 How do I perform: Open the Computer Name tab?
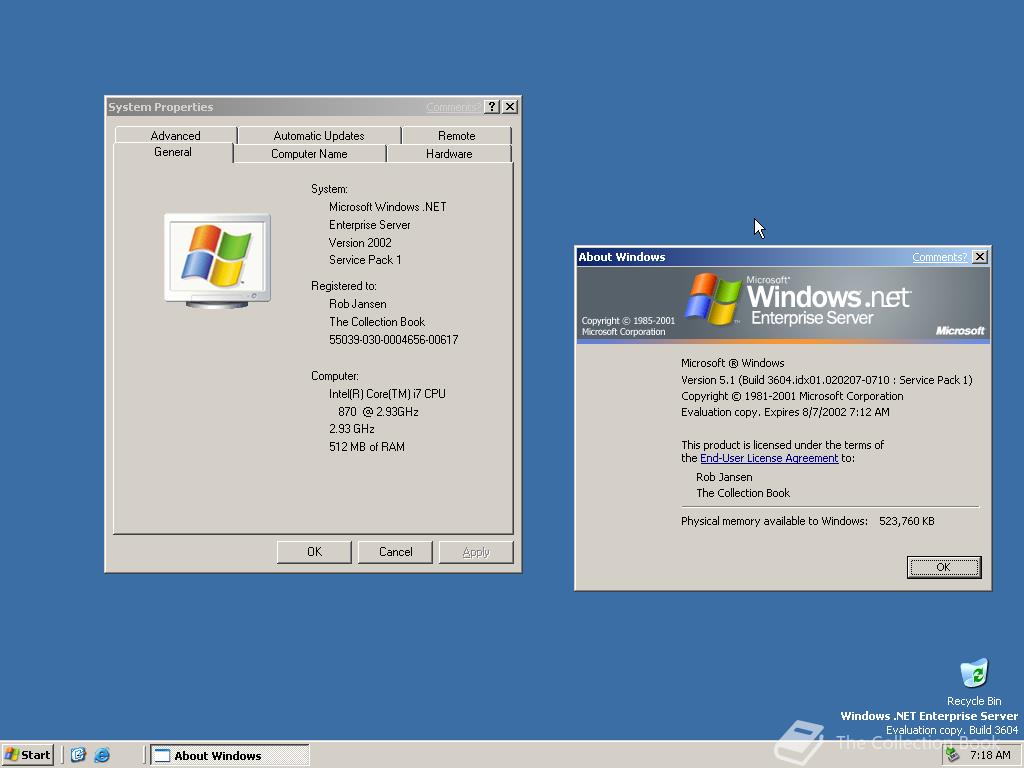[x=310, y=153]
